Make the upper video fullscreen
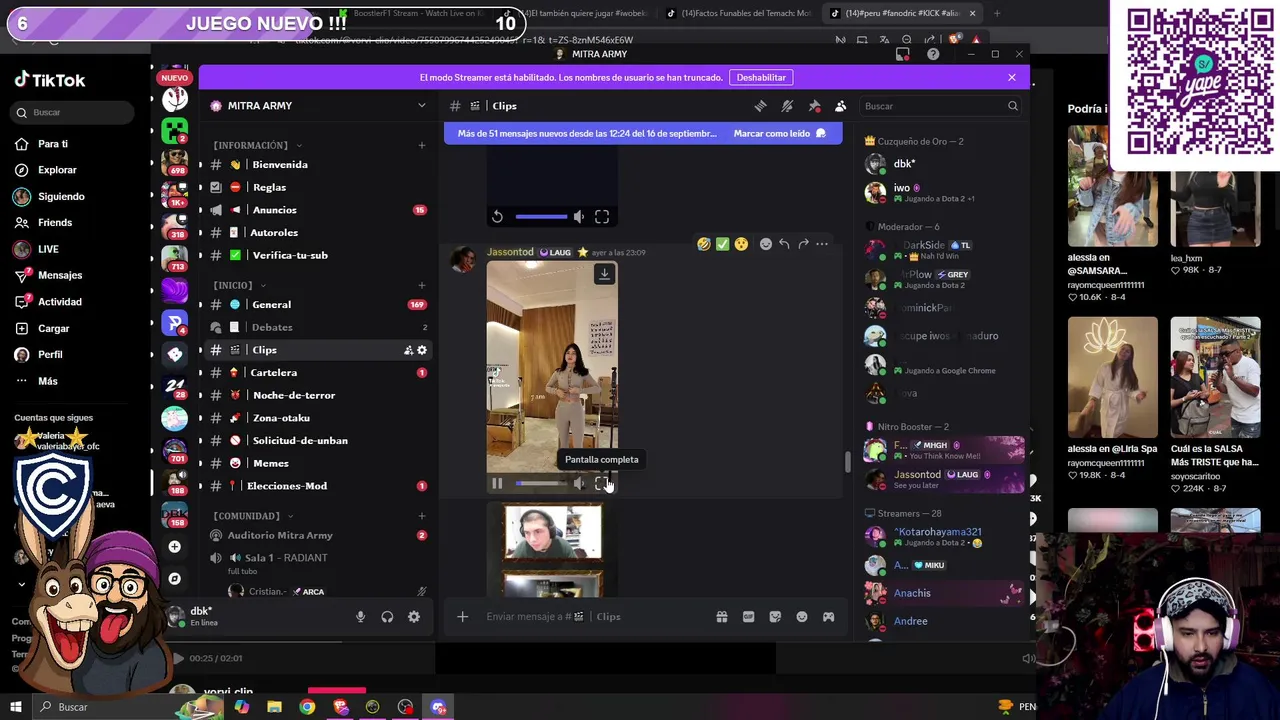This screenshot has height=720, width=1280. click(x=602, y=217)
